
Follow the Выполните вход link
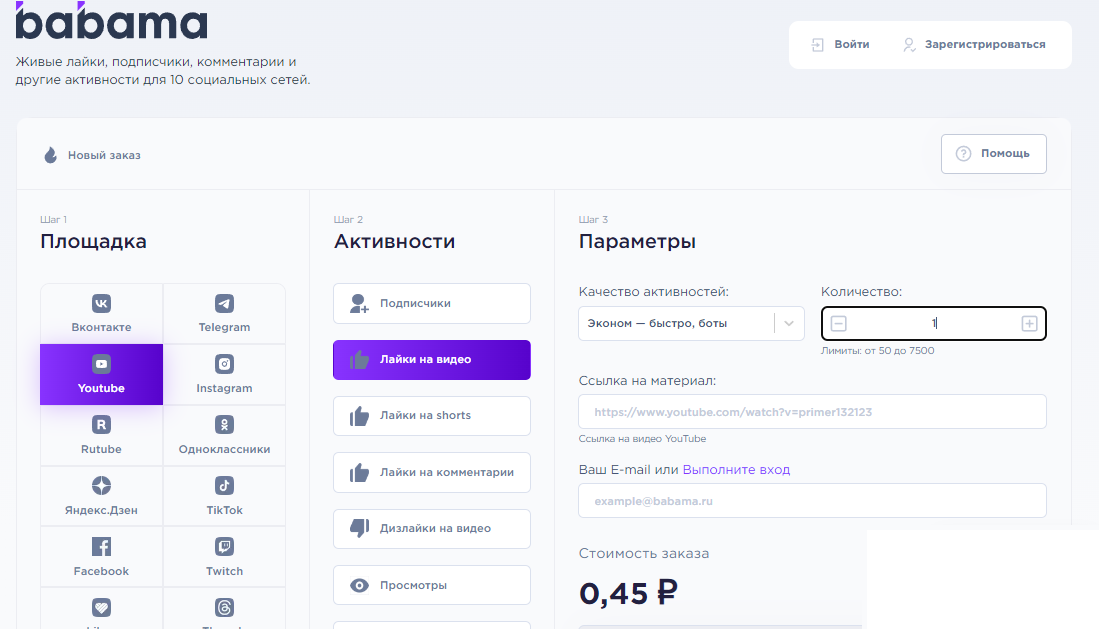(736, 470)
